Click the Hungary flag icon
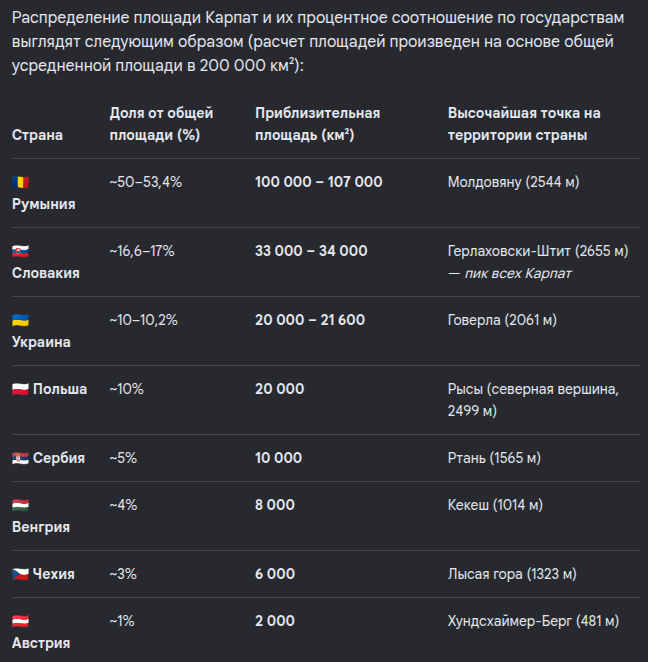 click(x=20, y=505)
